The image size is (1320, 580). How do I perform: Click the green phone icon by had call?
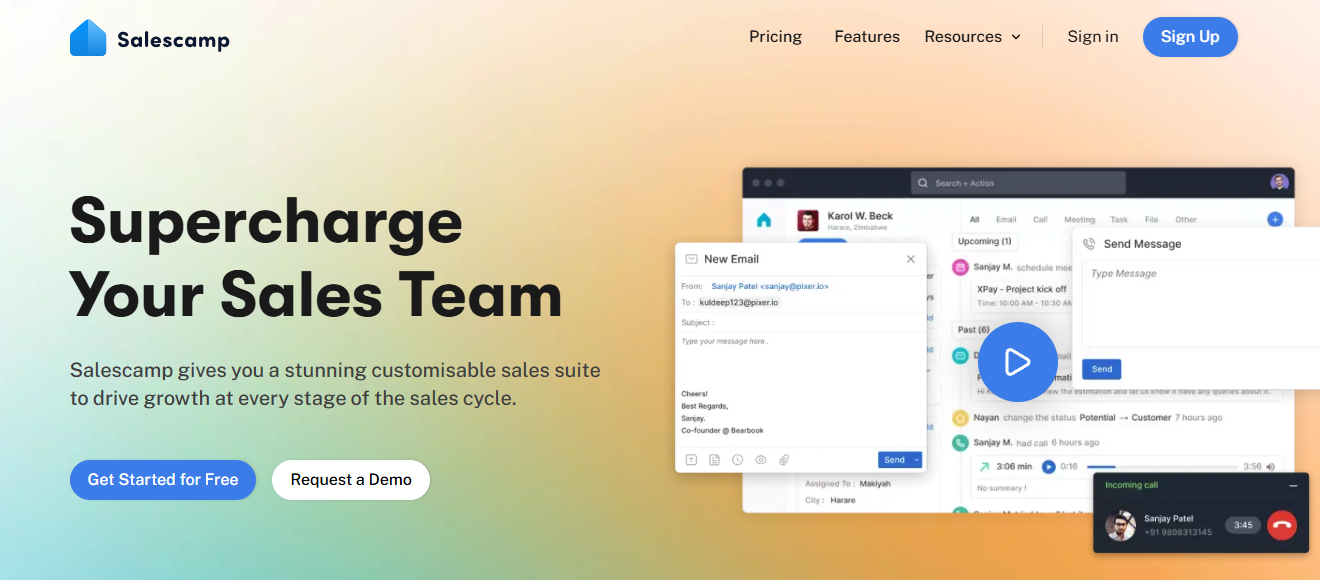[x=960, y=442]
